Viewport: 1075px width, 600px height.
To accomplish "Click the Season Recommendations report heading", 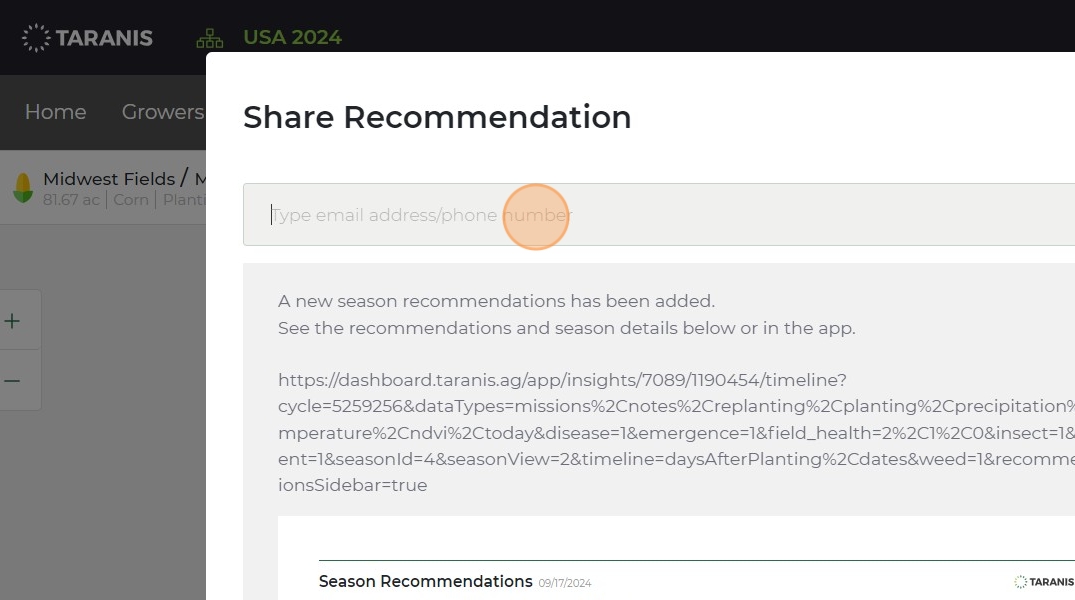I will pyautogui.click(x=425, y=581).
